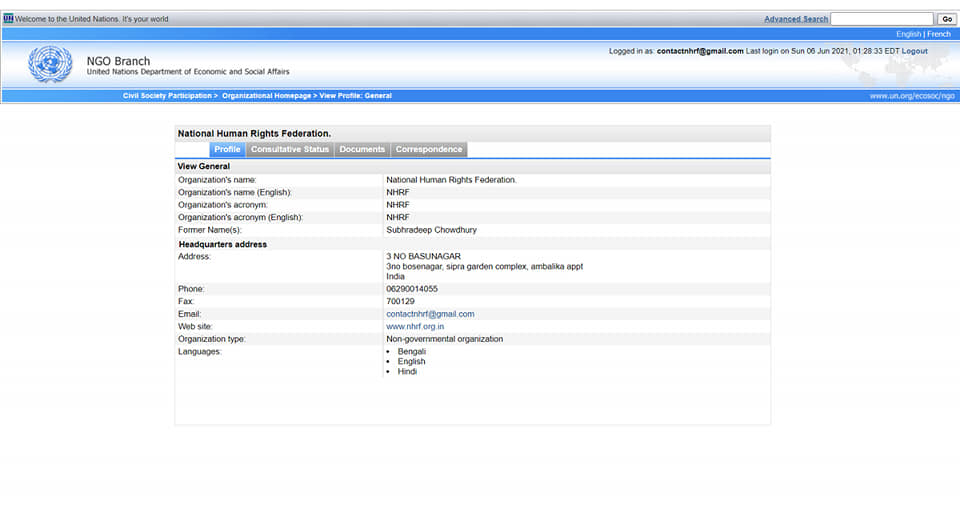Click the NGO Branch heading
Image resolution: width=960 pixels, height=526 pixels.
[x=118, y=61]
